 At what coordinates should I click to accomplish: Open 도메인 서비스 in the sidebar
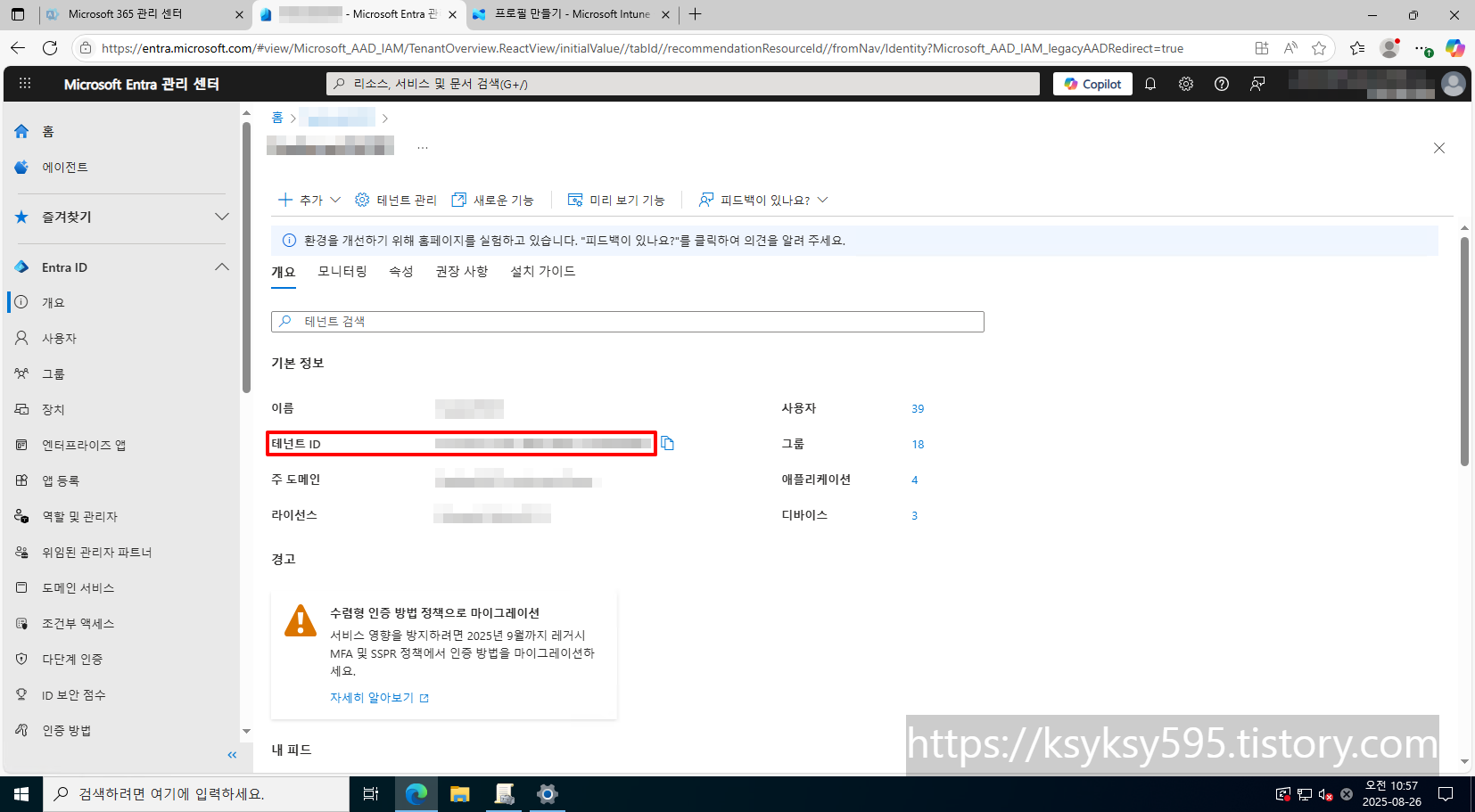(x=78, y=587)
